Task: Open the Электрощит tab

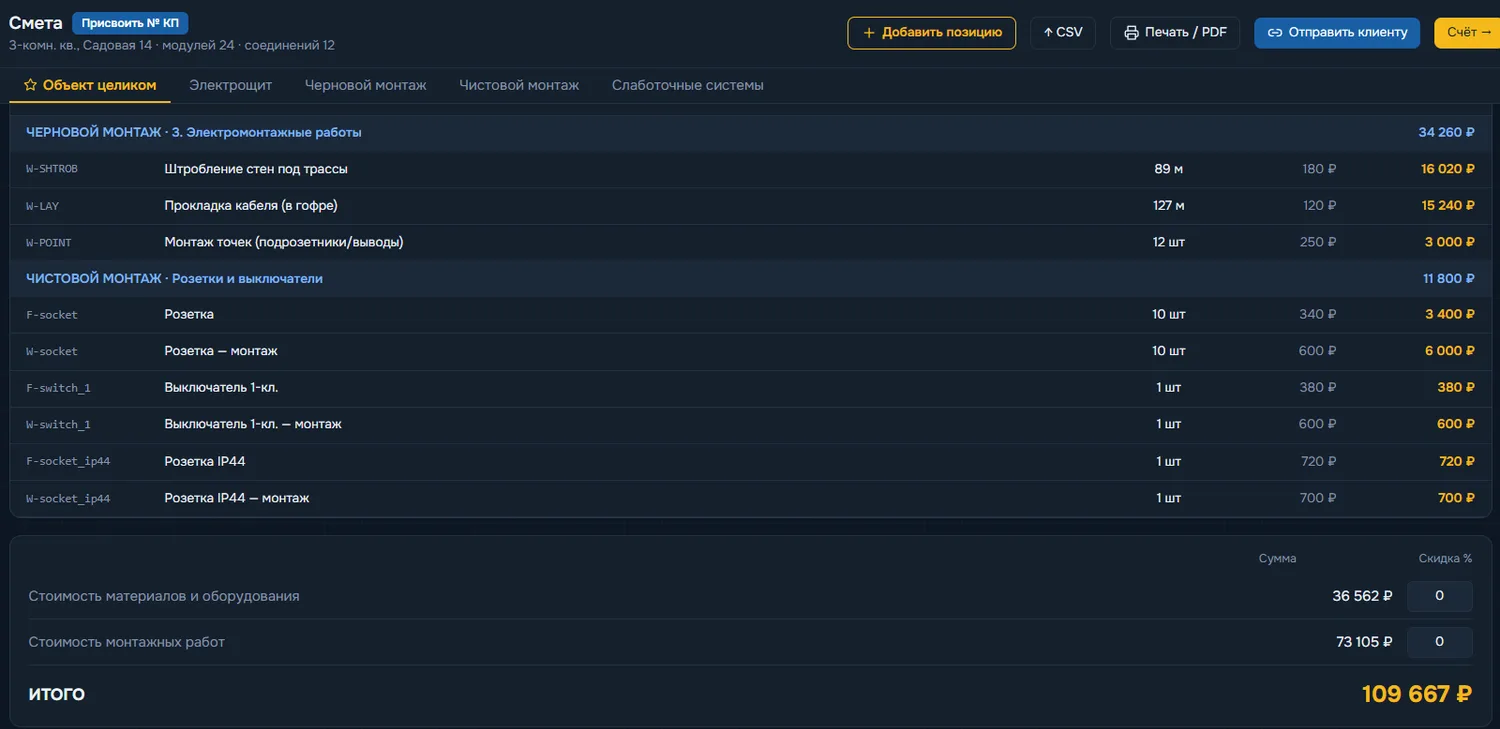Action: (x=231, y=85)
